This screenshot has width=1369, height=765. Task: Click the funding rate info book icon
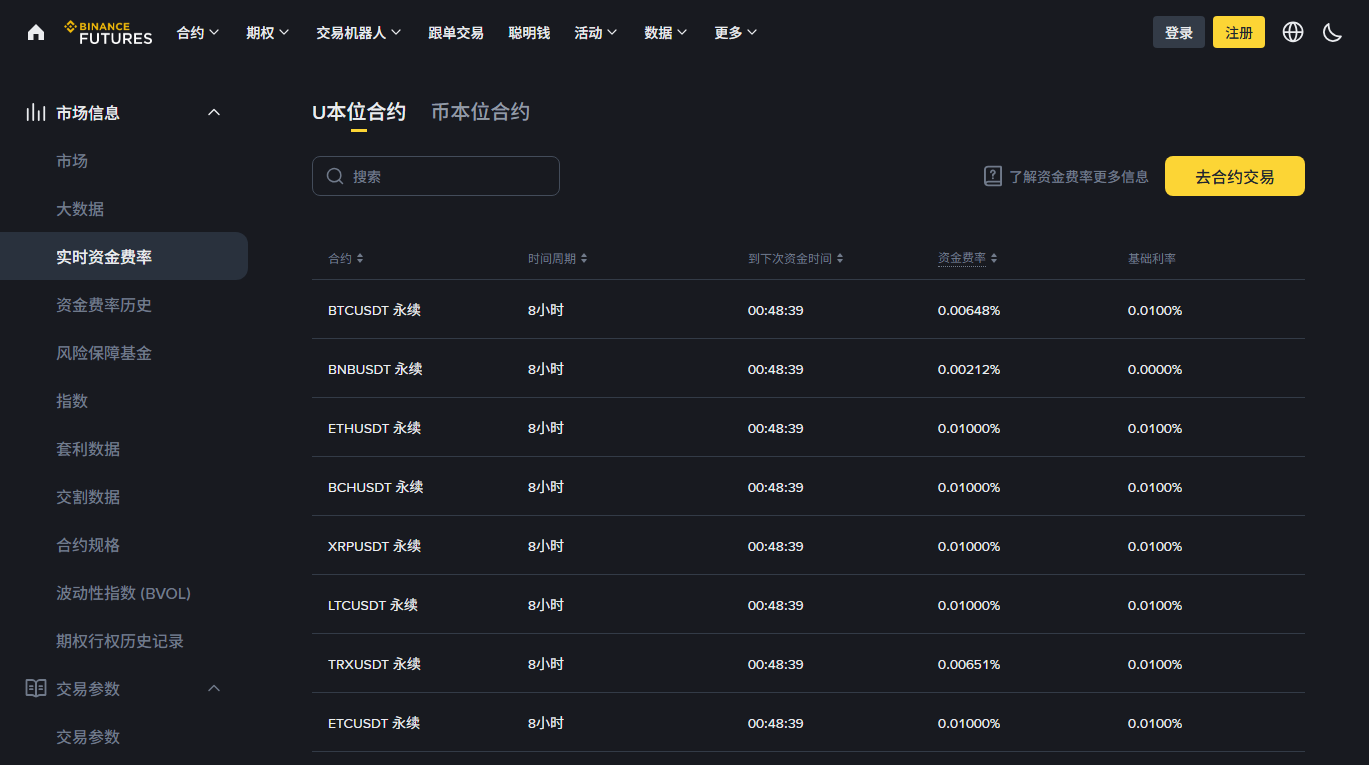[x=993, y=176]
